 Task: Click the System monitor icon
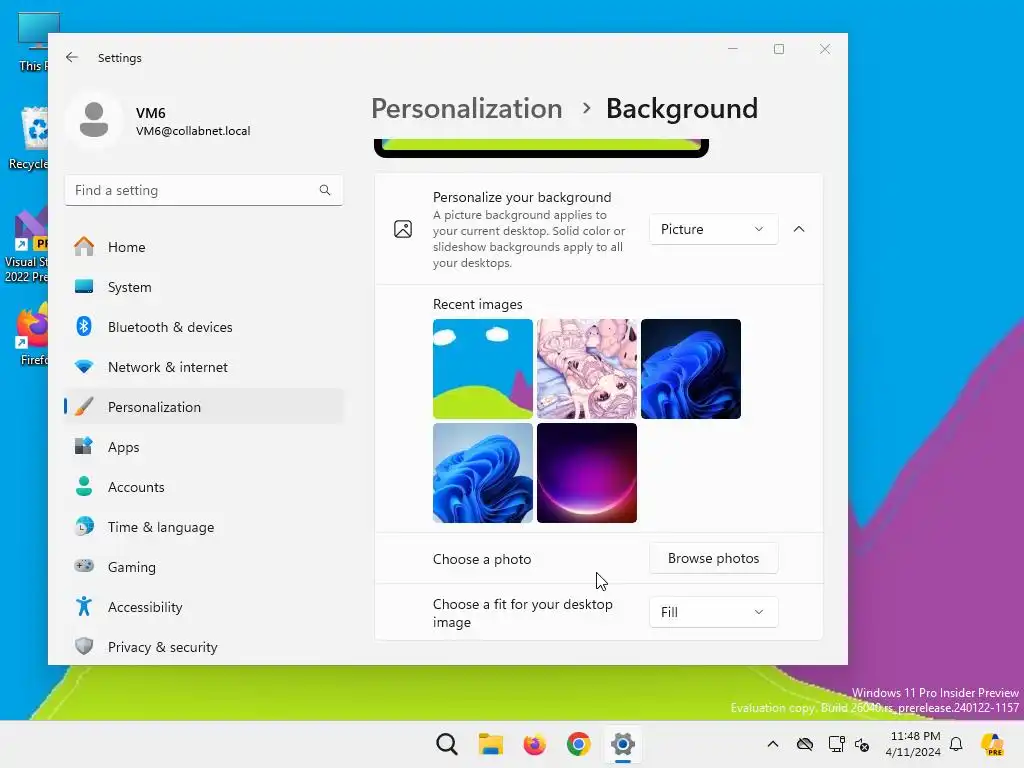pyautogui.click(x=84, y=287)
